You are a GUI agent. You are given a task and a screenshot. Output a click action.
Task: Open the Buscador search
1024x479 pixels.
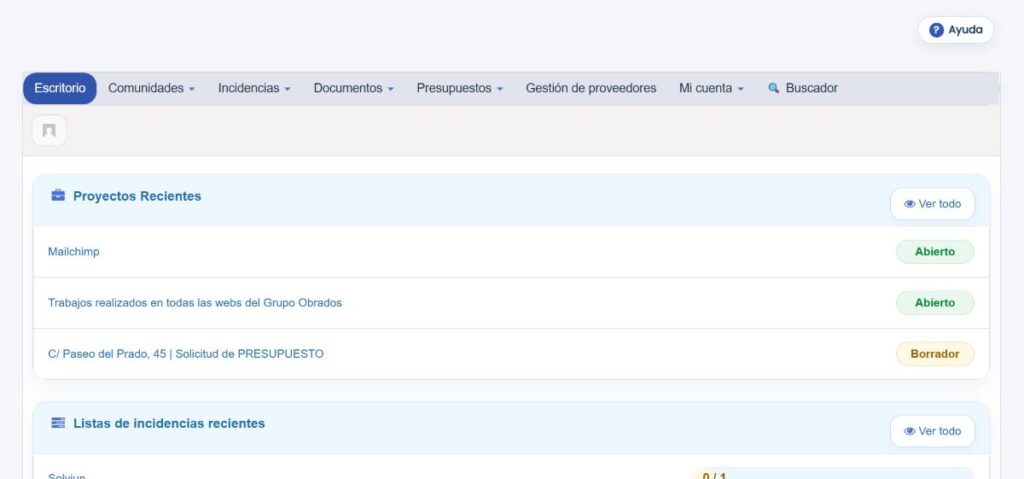pyautogui.click(x=803, y=88)
